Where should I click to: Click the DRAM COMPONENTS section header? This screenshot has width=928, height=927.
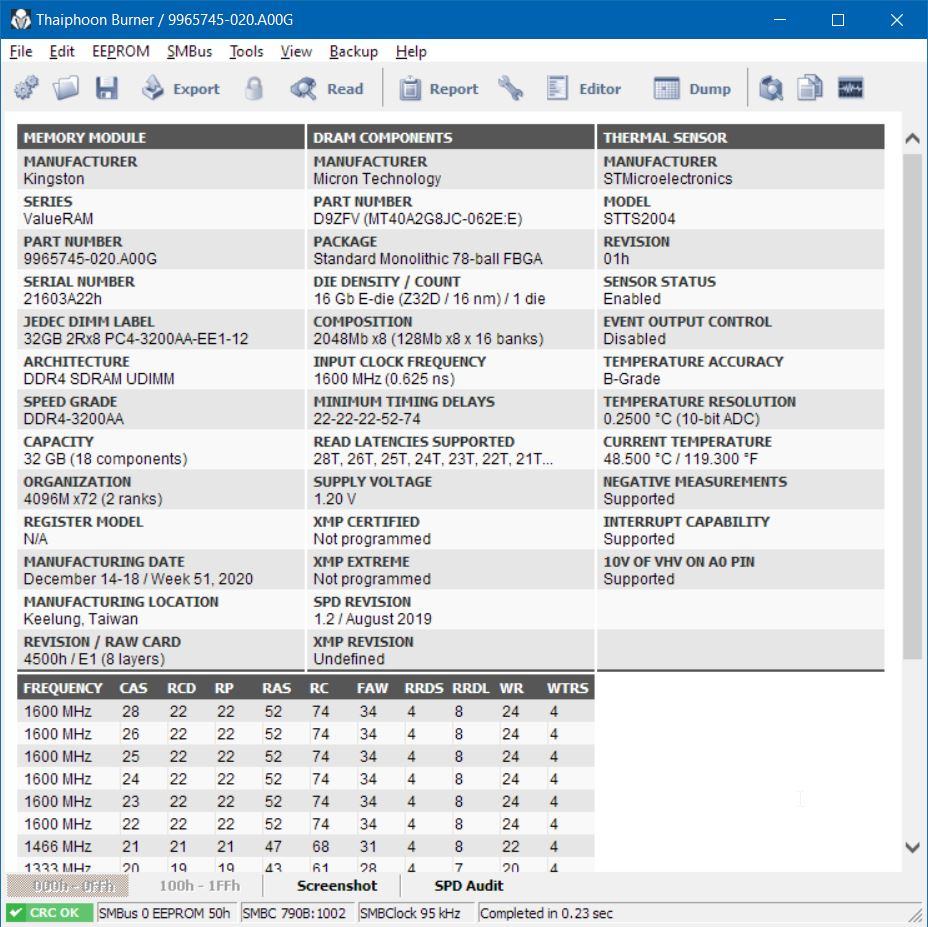[450, 137]
